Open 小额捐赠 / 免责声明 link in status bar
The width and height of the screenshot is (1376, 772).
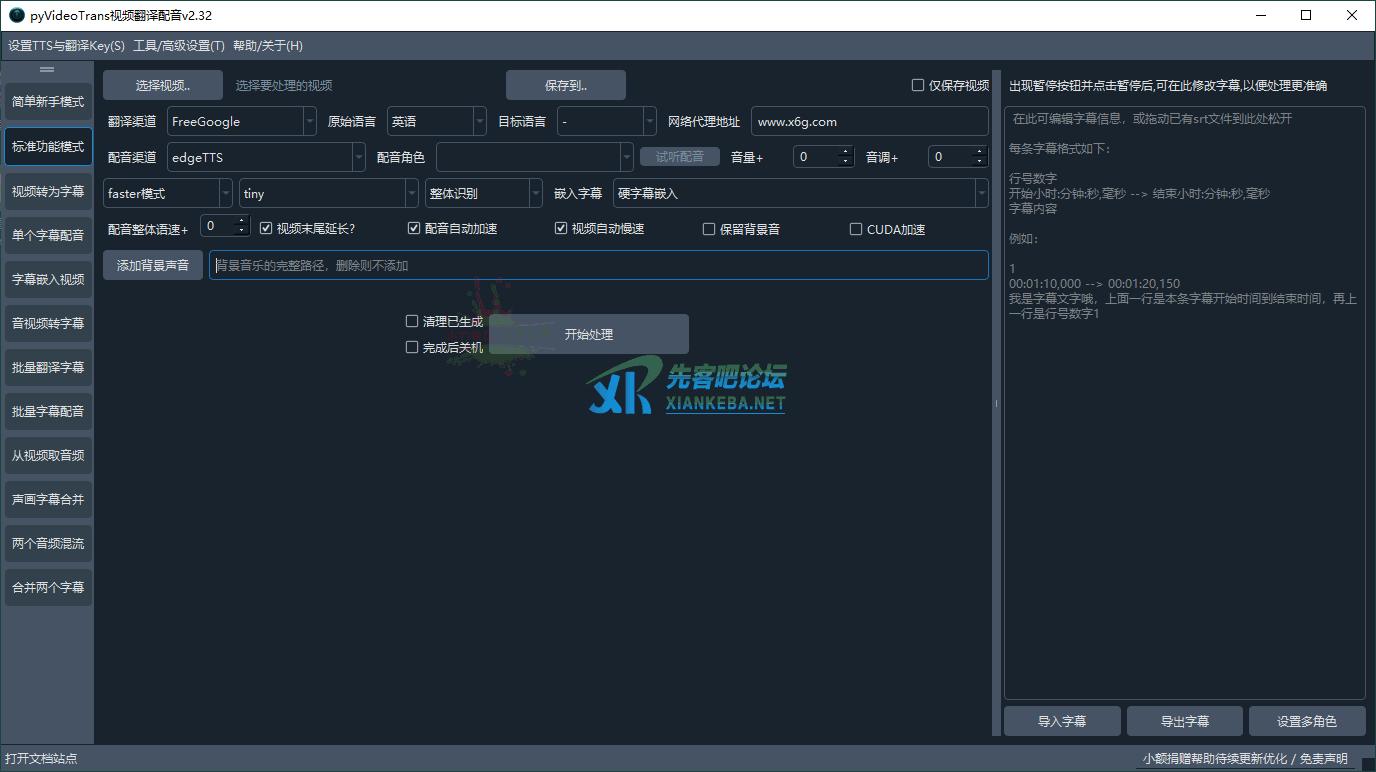1245,759
